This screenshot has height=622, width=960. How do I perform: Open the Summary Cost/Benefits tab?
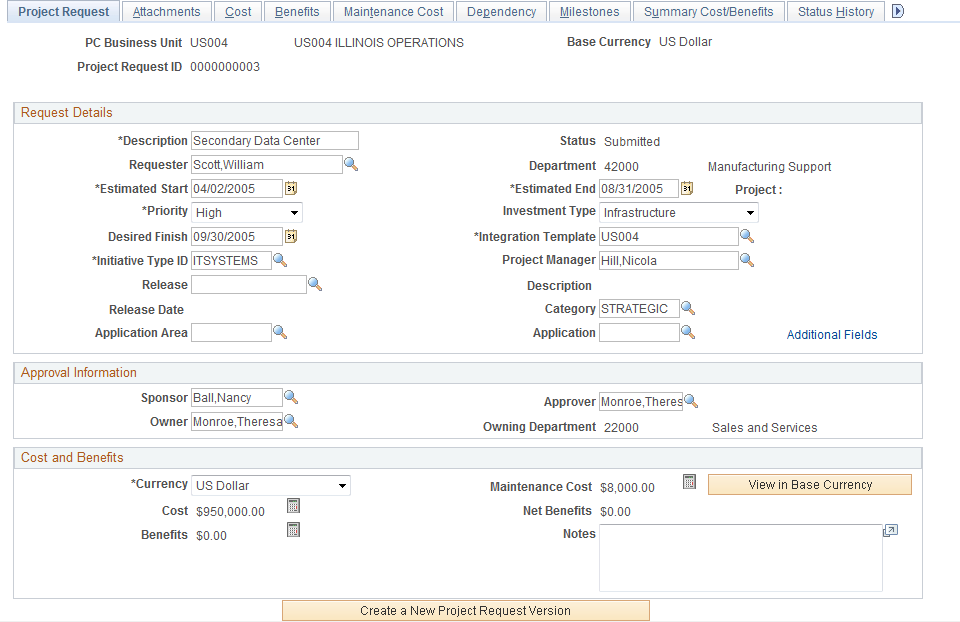click(708, 12)
